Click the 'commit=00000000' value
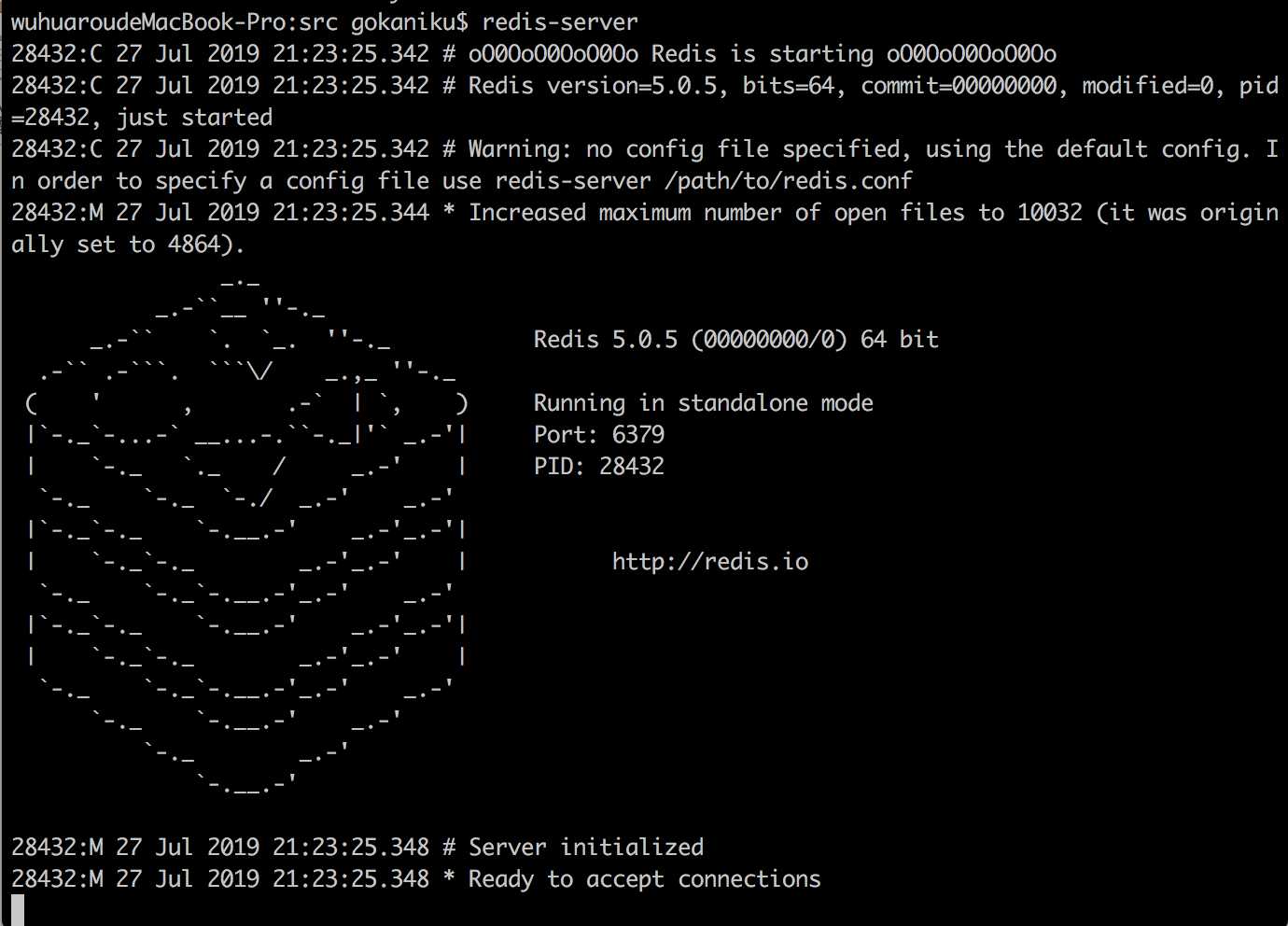 click(959, 85)
